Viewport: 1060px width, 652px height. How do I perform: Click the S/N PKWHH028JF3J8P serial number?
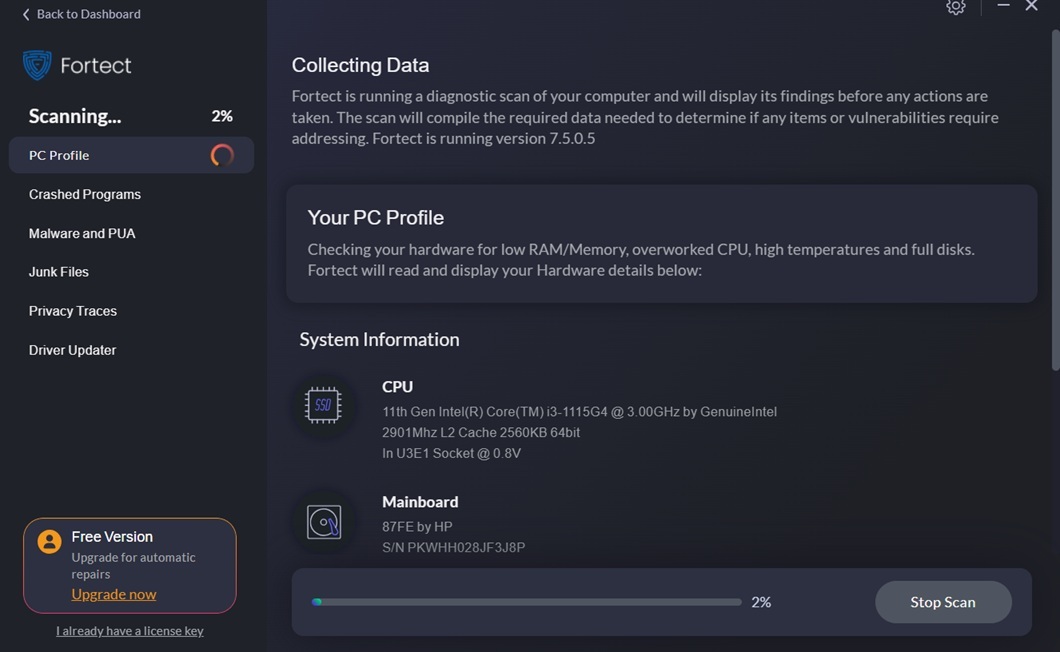coord(453,547)
